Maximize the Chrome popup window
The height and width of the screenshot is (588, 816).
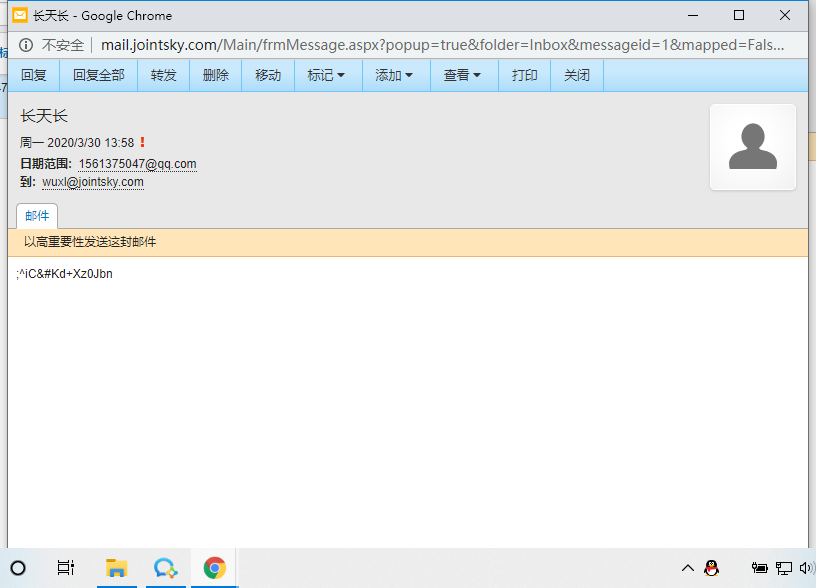[738, 16]
